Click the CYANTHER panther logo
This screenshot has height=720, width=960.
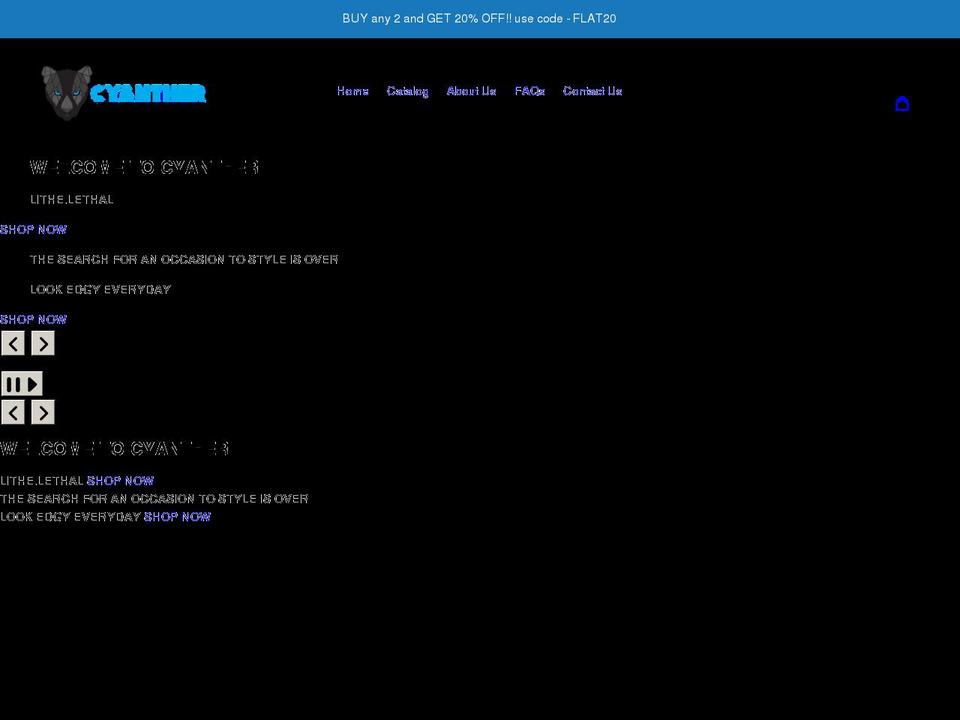point(125,92)
